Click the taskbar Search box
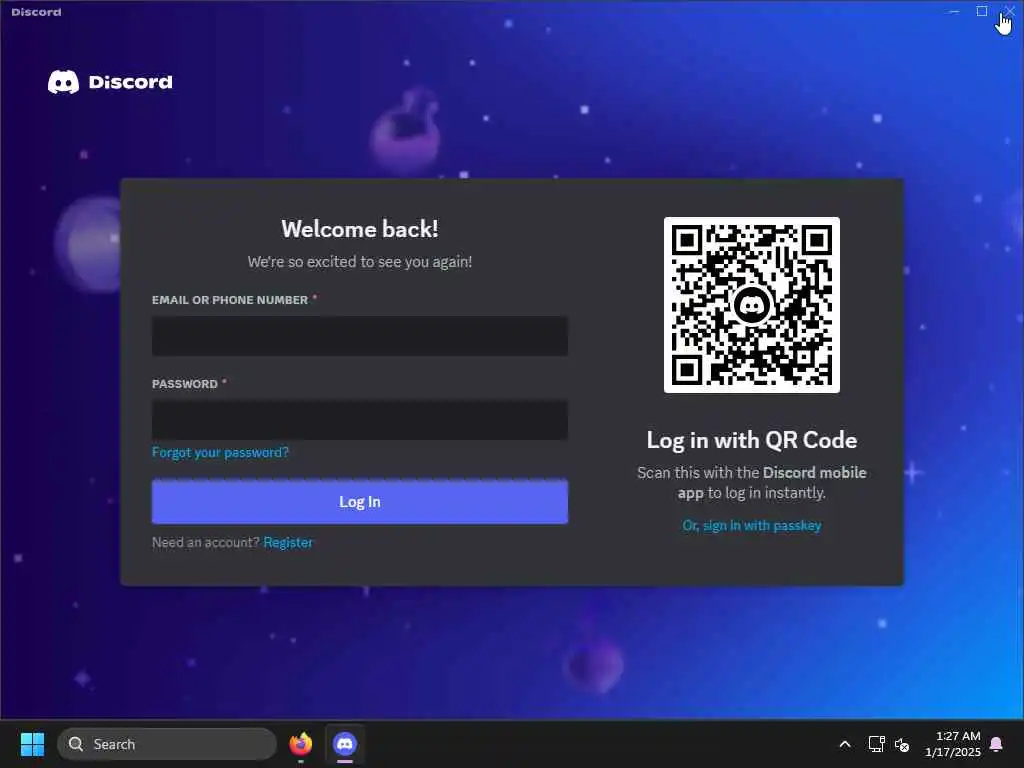 167,744
